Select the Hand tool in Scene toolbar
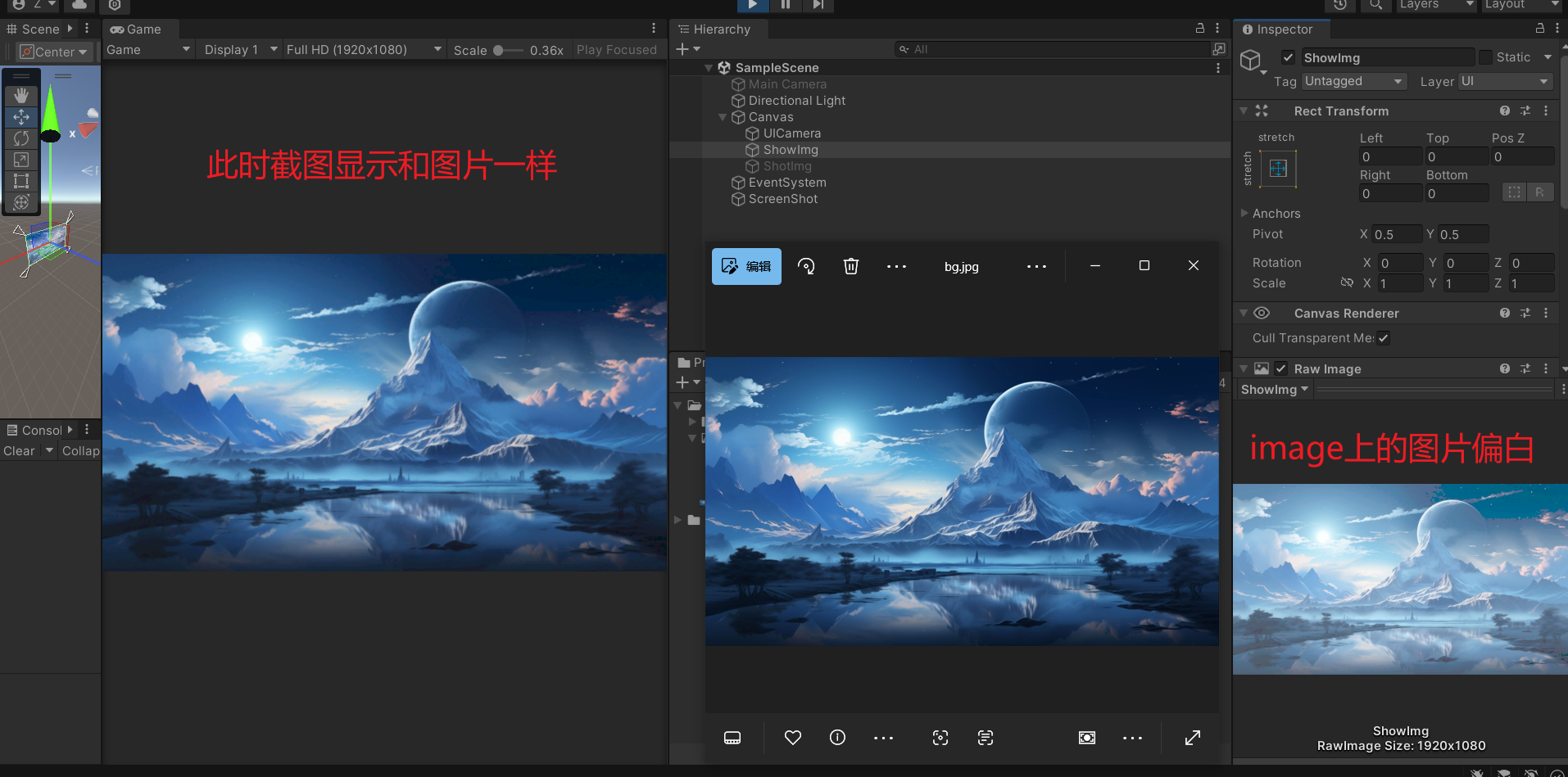 (21, 96)
